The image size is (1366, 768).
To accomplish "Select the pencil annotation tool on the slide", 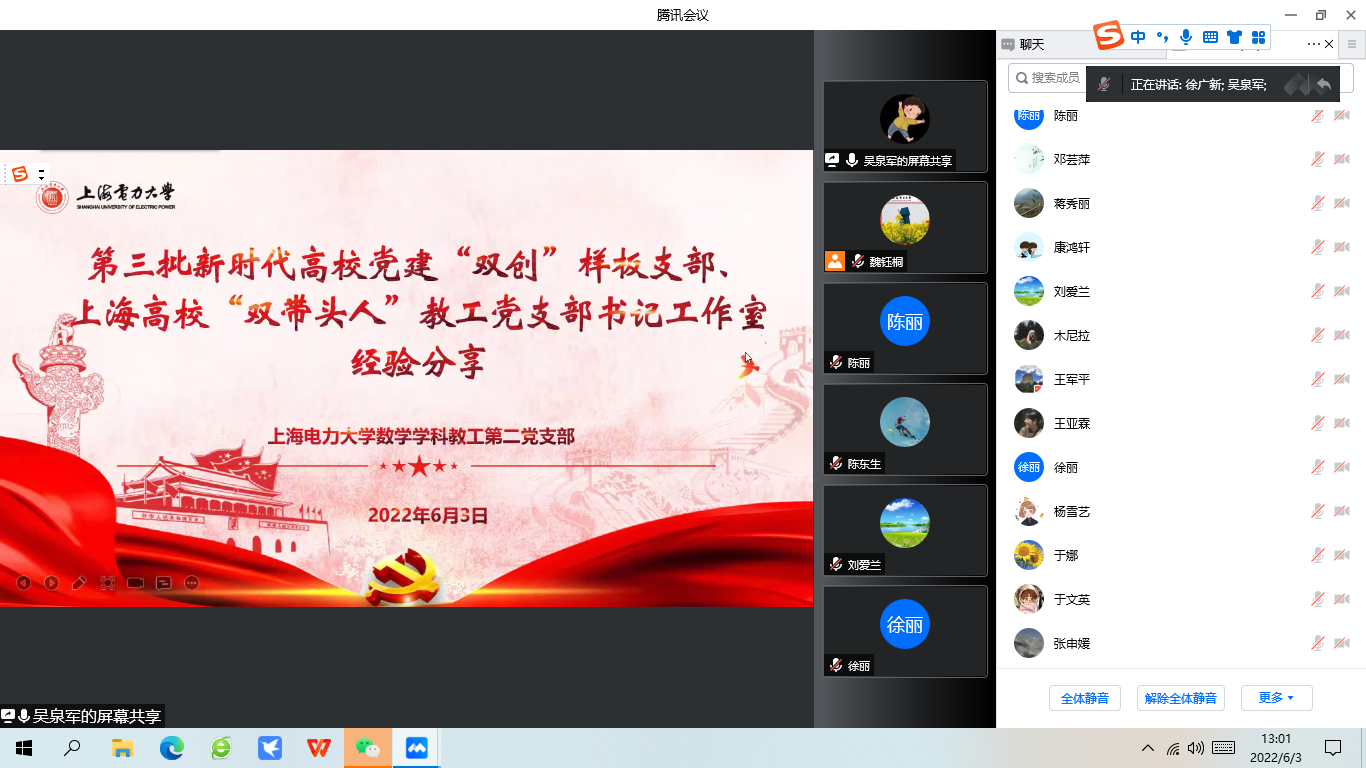I will click(x=79, y=583).
